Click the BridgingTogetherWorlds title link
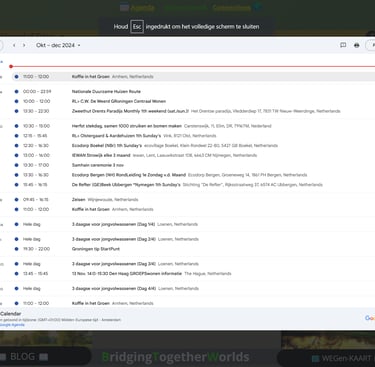375x367 pixels. coord(175,357)
